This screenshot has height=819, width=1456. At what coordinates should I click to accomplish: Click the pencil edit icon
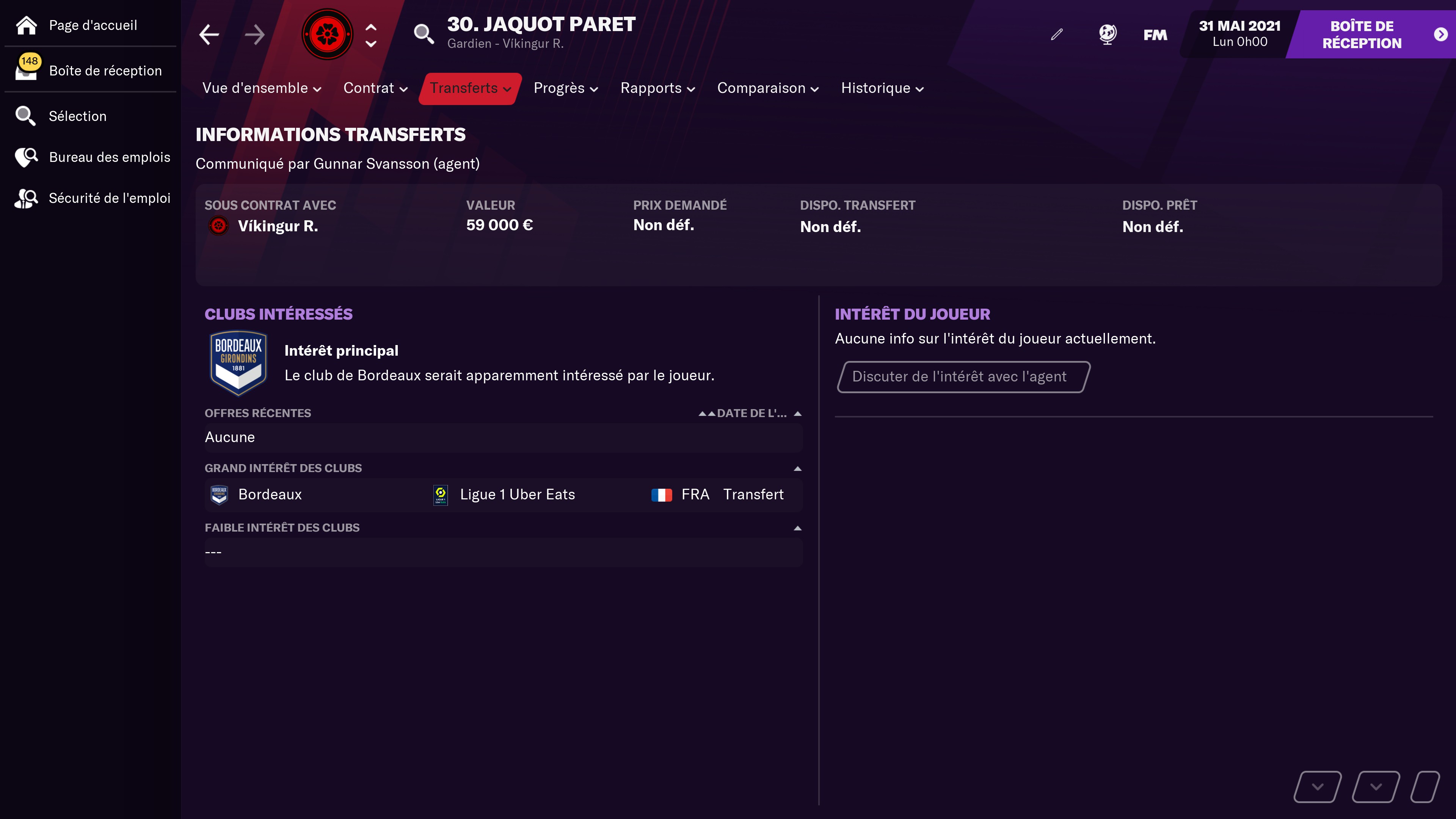(x=1057, y=35)
